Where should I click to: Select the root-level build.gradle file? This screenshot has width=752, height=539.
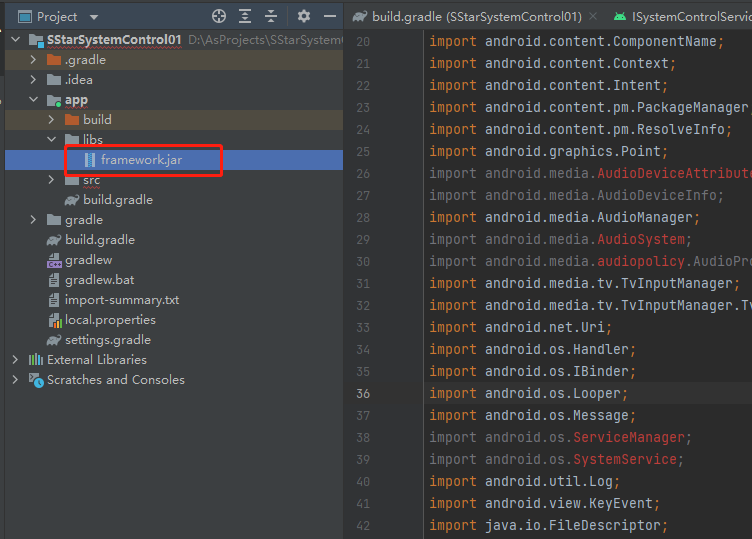pos(100,240)
